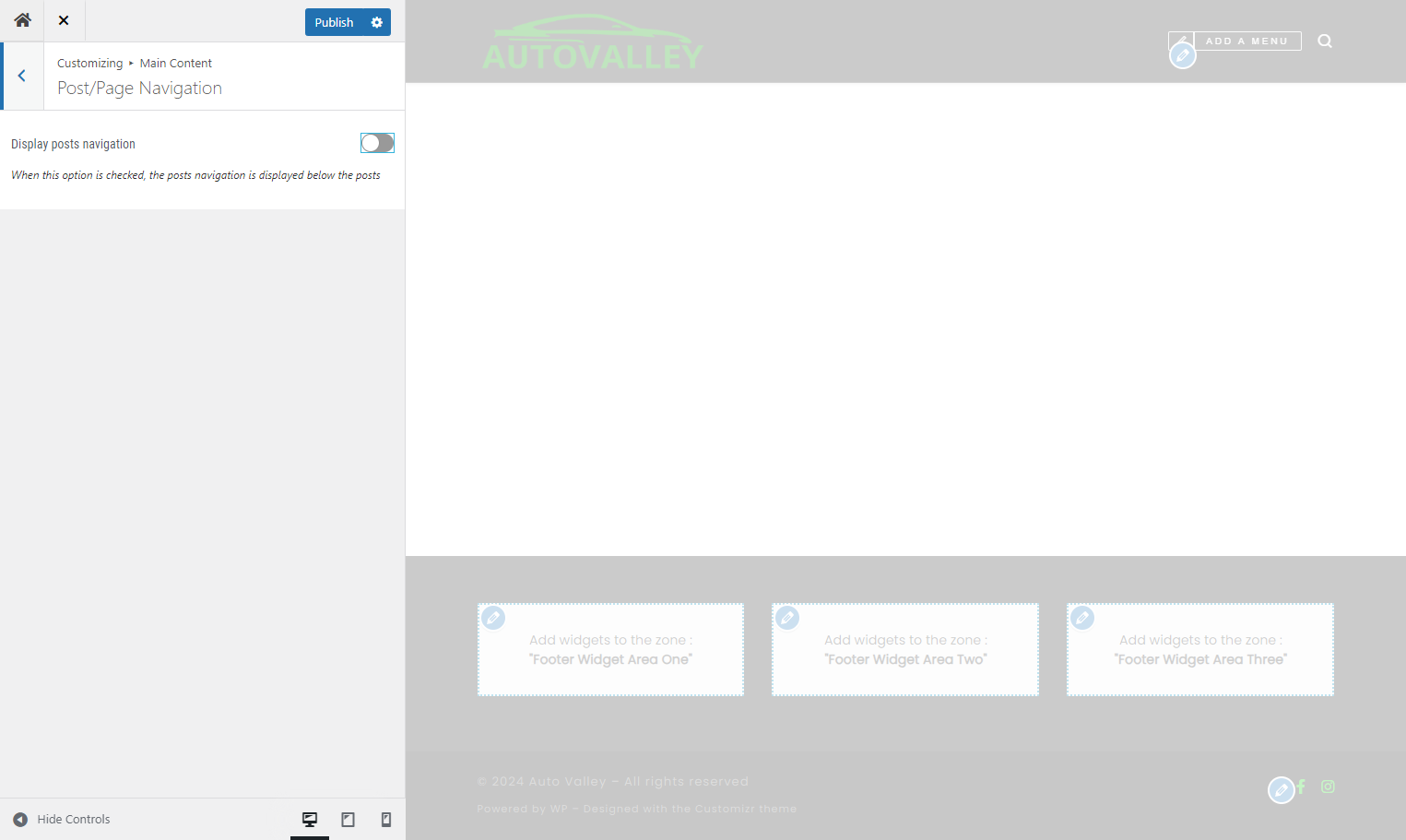Click the Display posts navigation label
This screenshot has height=840, width=1406.
(x=73, y=144)
